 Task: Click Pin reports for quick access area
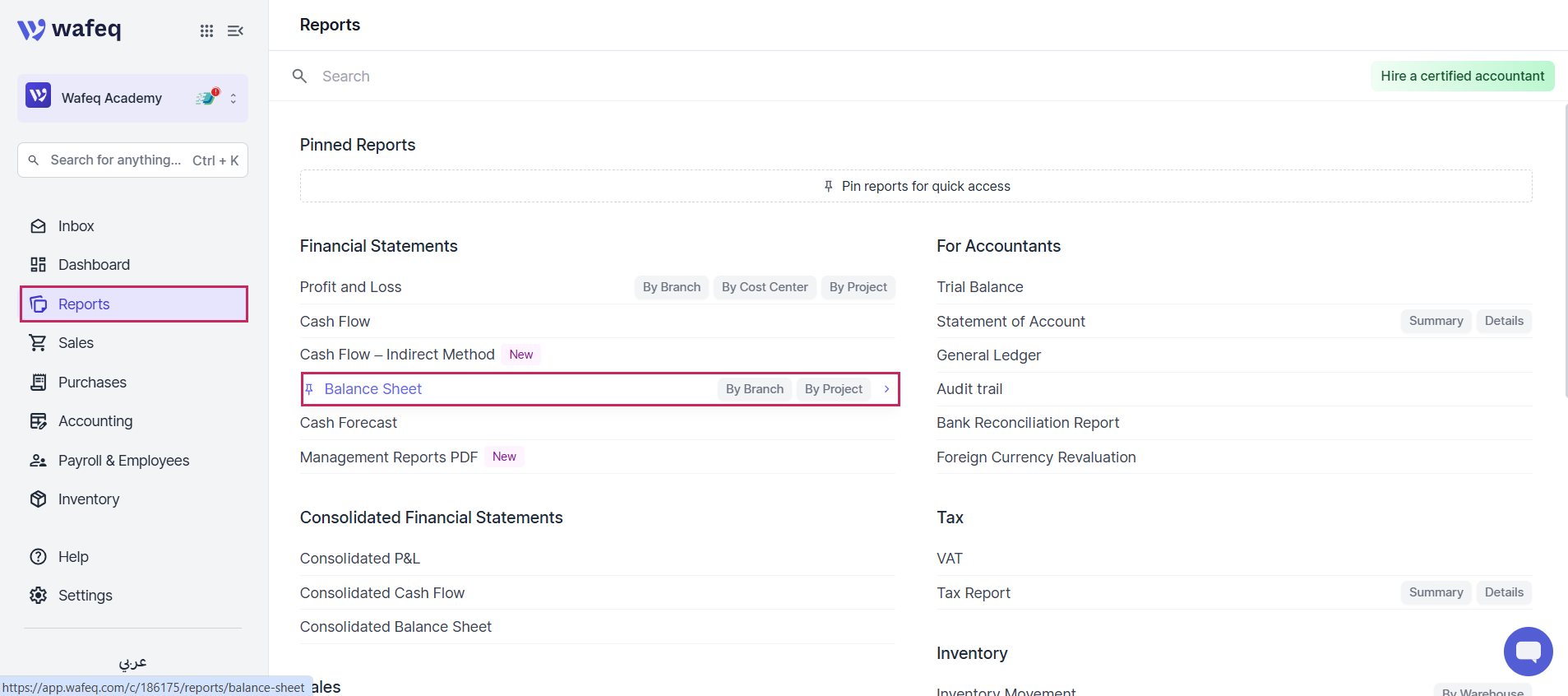916,187
